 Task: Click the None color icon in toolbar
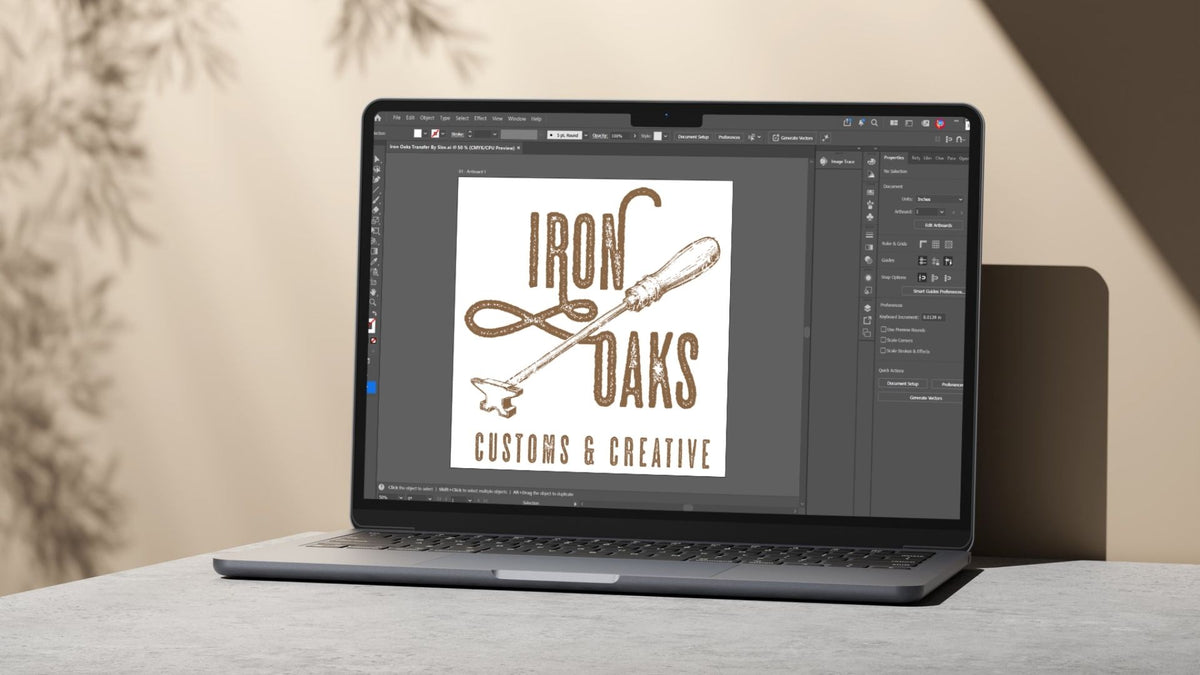tap(373, 341)
